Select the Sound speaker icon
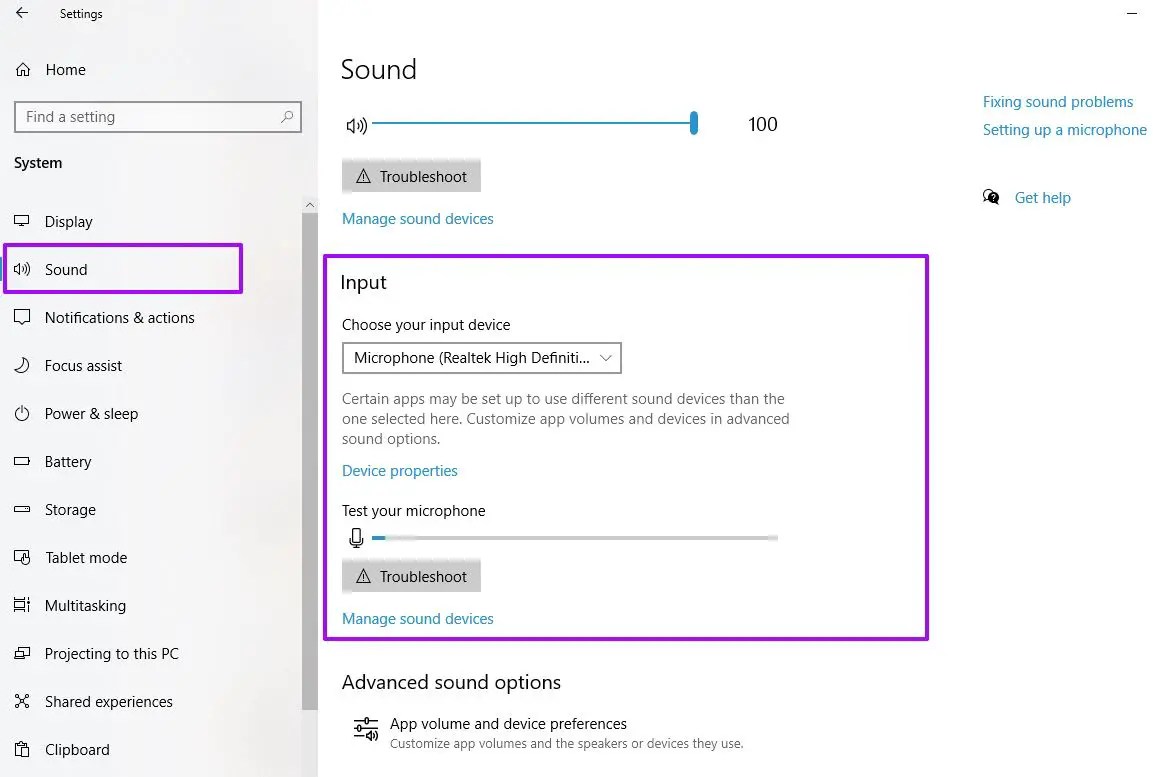 click(22, 269)
